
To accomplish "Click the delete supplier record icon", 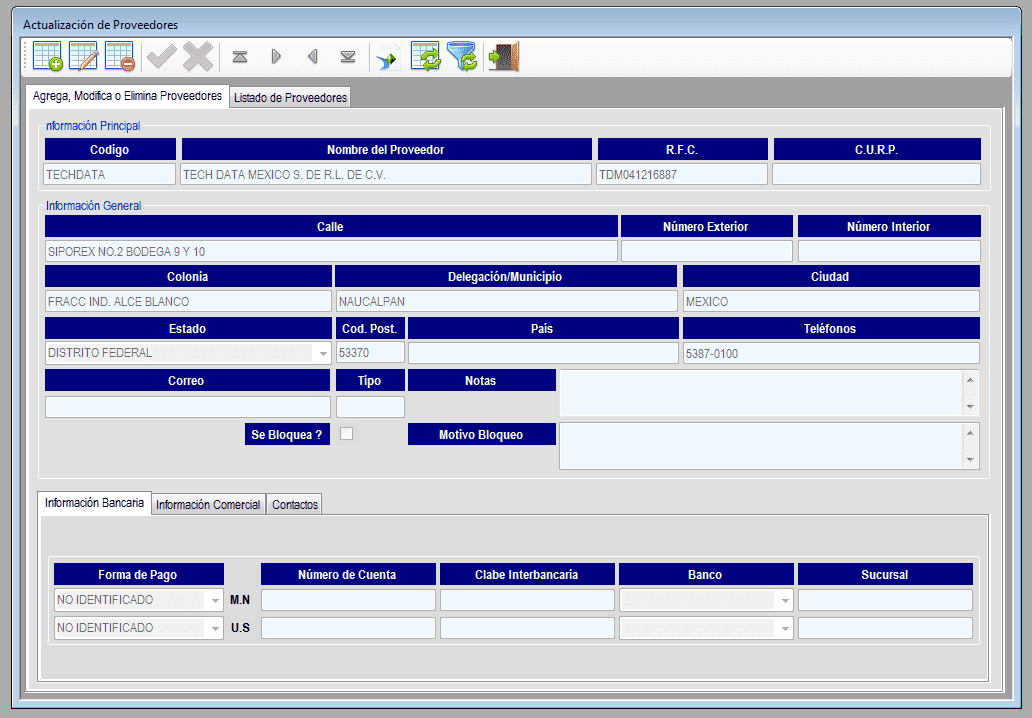I will [120, 56].
